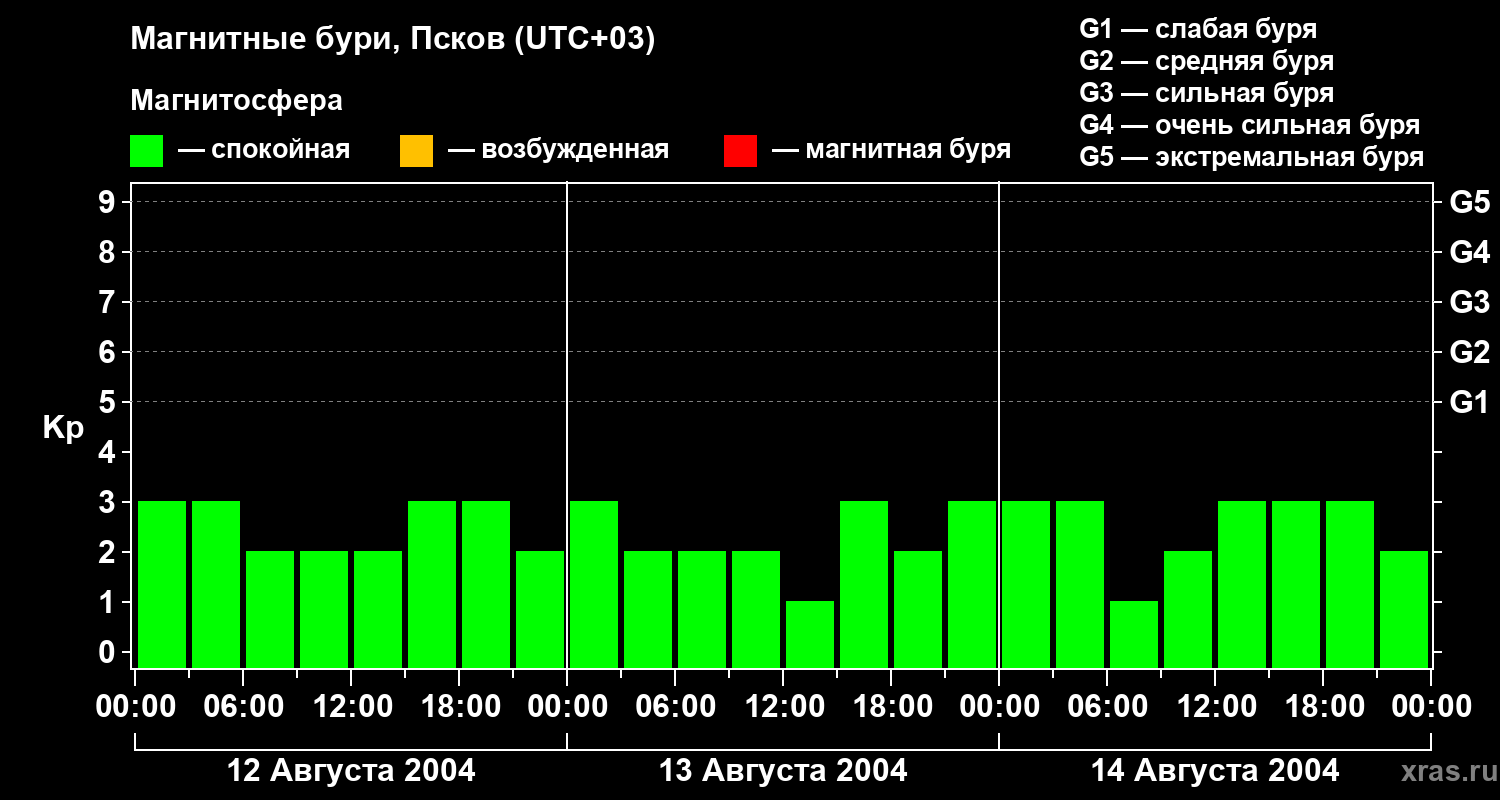Click the legend line 'G5 — экстремальная буря'
The width and height of the screenshot is (1500, 800).
[1252, 157]
